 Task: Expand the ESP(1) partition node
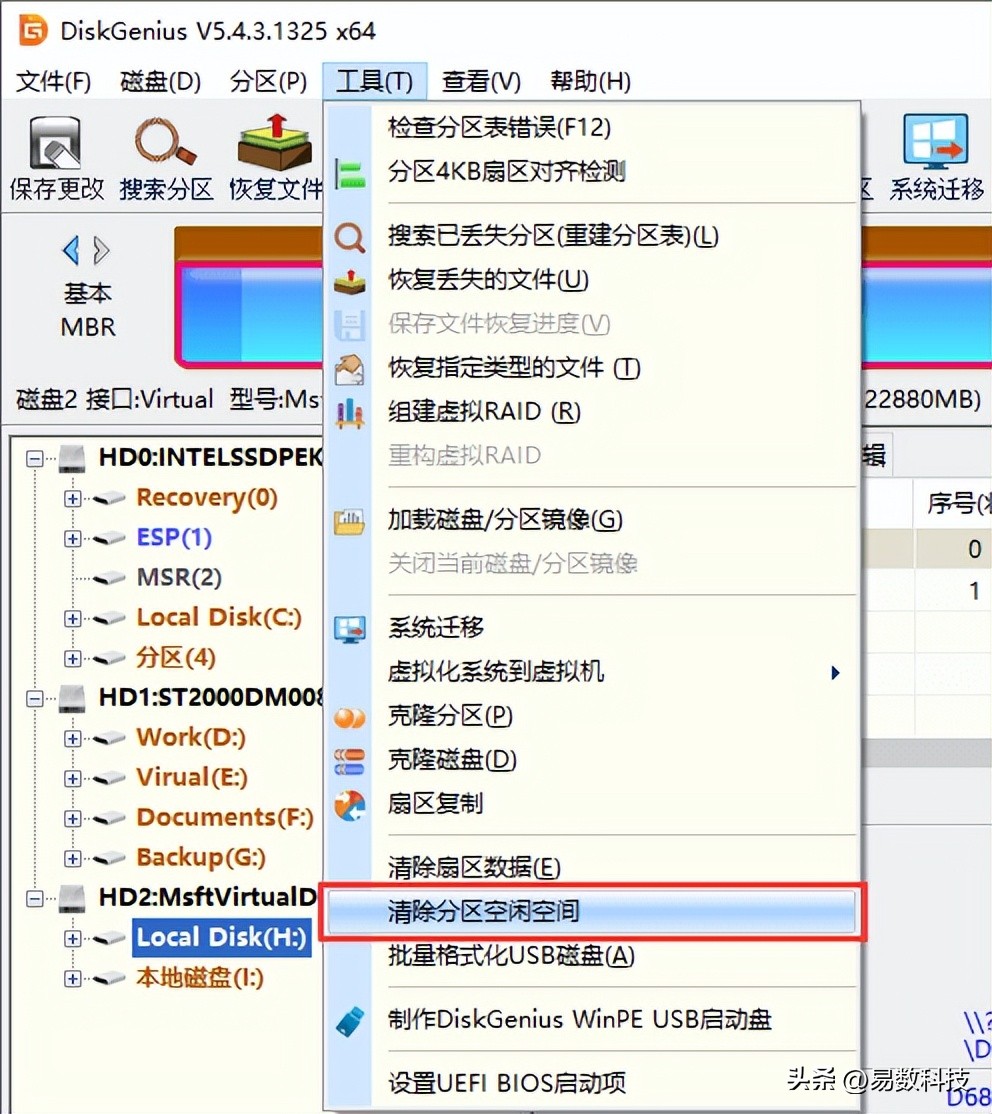coord(72,539)
